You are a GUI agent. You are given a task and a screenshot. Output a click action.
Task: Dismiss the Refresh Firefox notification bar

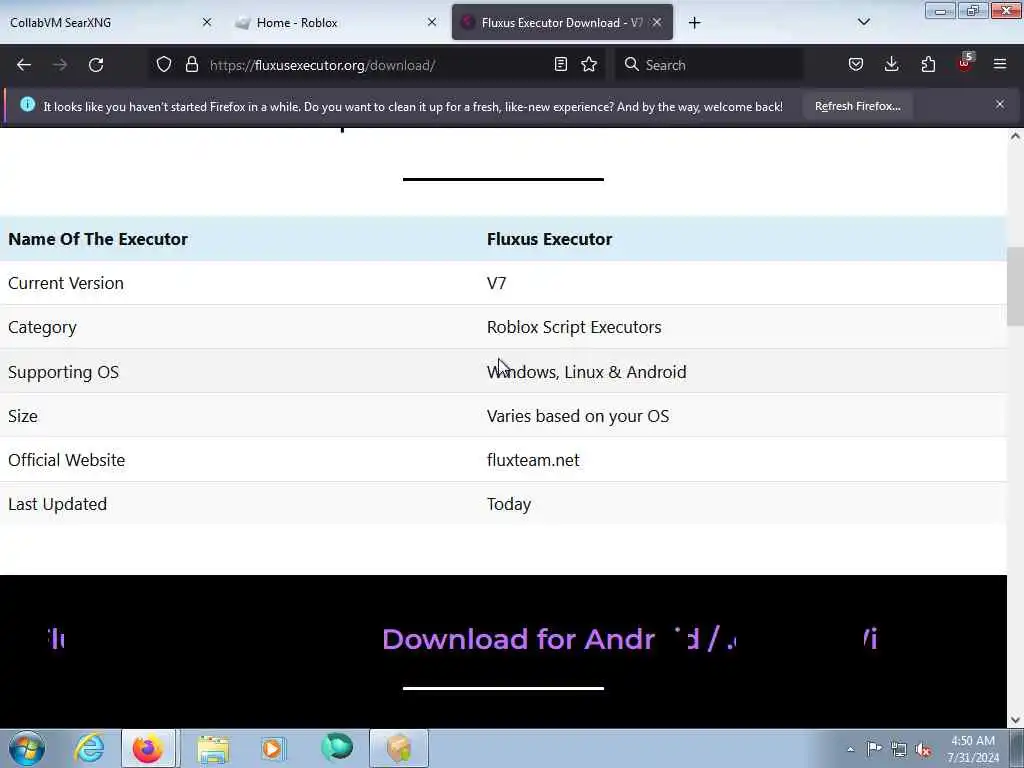pyautogui.click(x=1000, y=104)
